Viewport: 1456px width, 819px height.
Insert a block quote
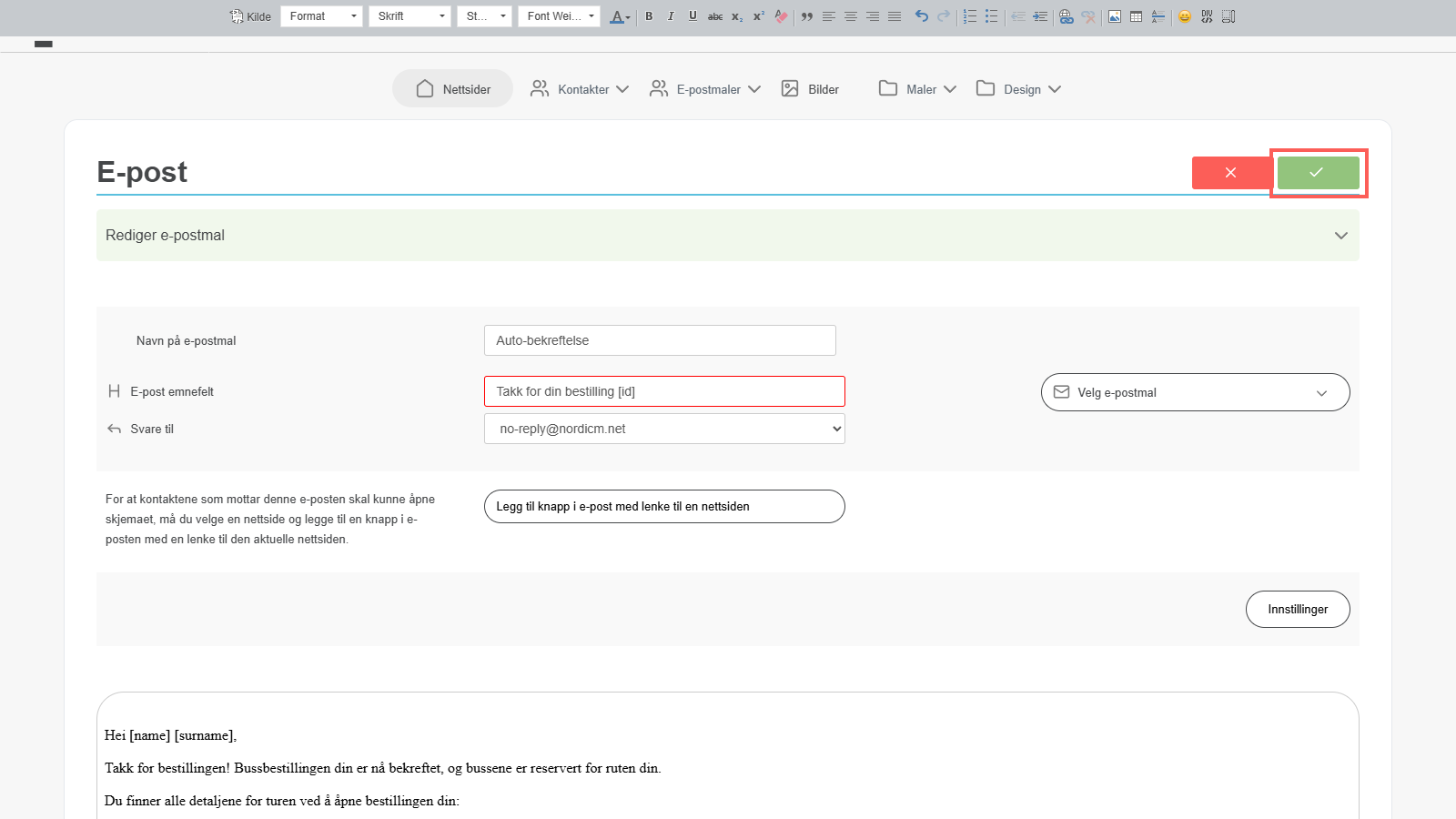point(807,16)
